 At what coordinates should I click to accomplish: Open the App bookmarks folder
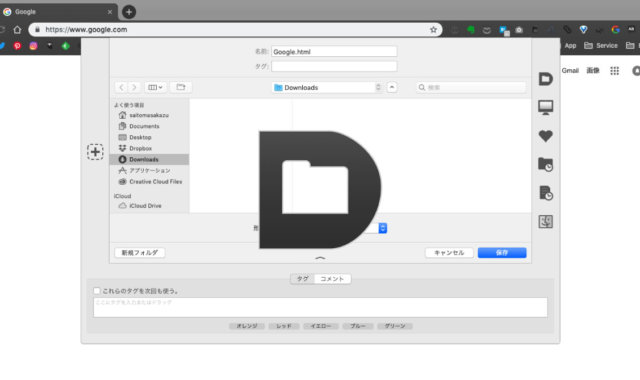tap(570, 45)
